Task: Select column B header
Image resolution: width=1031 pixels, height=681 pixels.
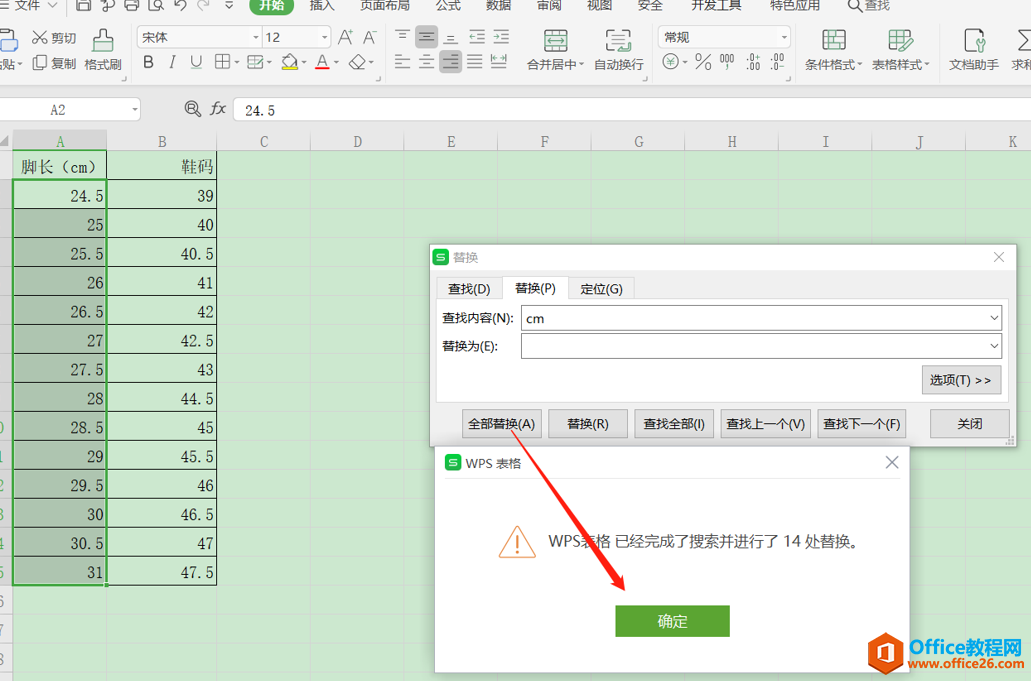Action: [x=162, y=141]
